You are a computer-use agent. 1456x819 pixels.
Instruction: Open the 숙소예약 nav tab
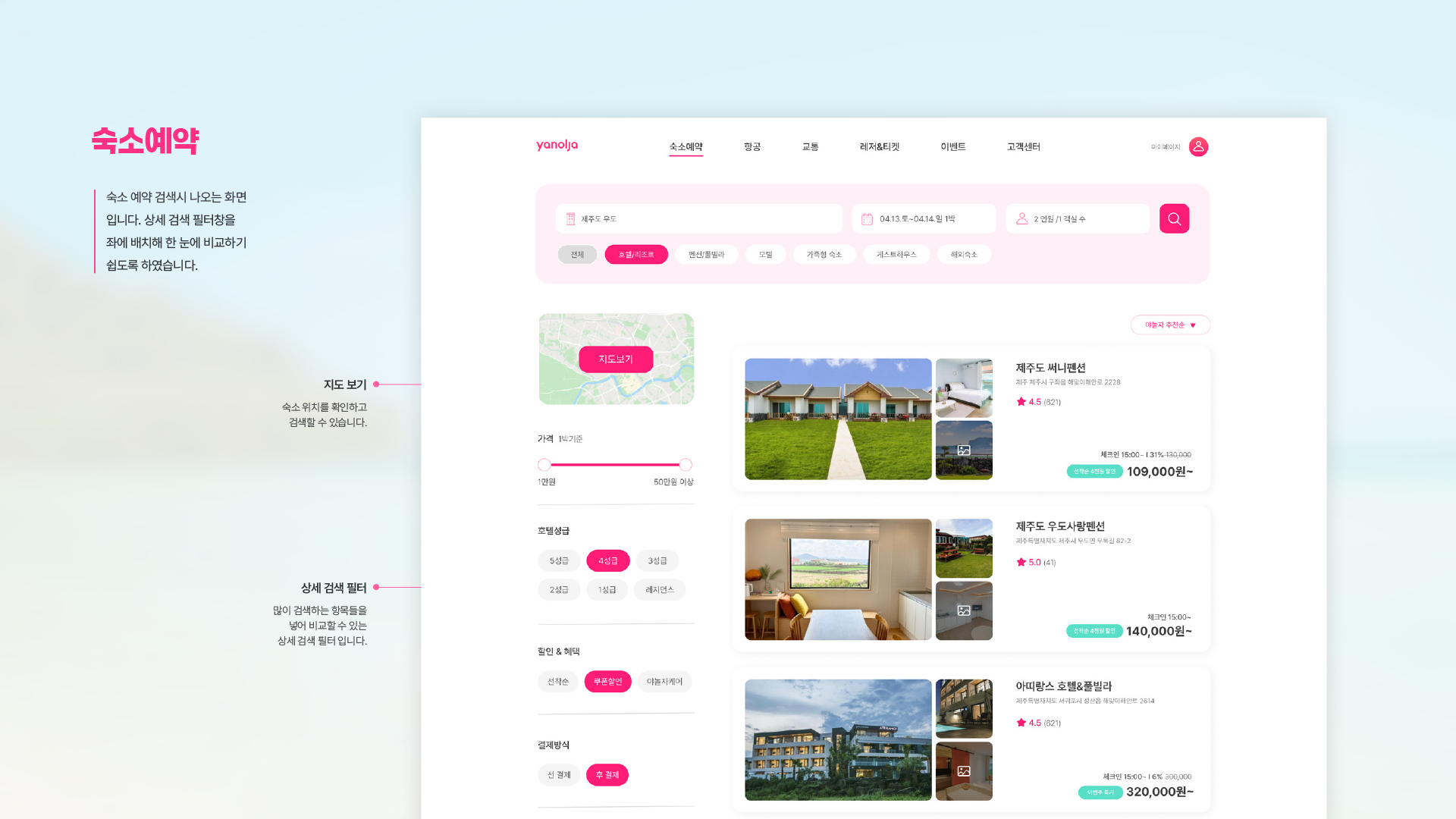(x=686, y=147)
